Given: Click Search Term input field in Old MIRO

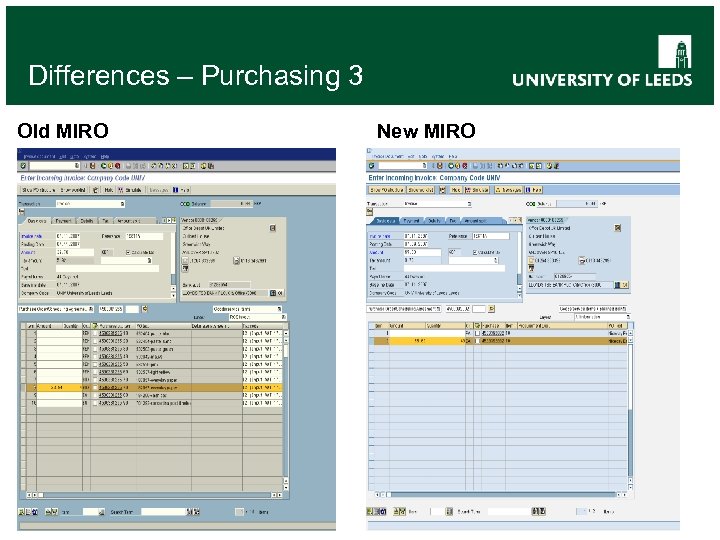Looking at the screenshot, I should [164, 512].
